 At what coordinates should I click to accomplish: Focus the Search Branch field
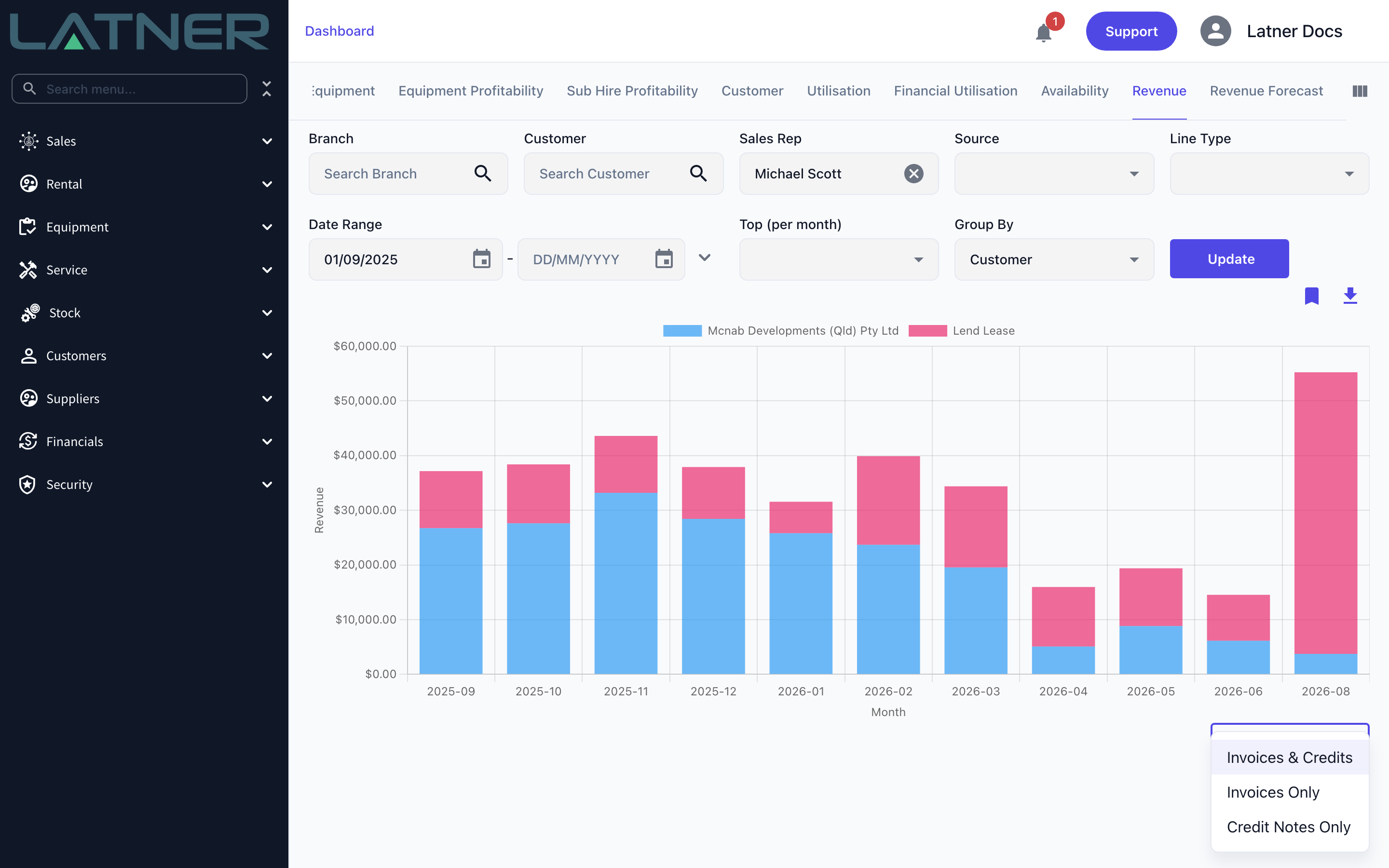[x=408, y=174]
